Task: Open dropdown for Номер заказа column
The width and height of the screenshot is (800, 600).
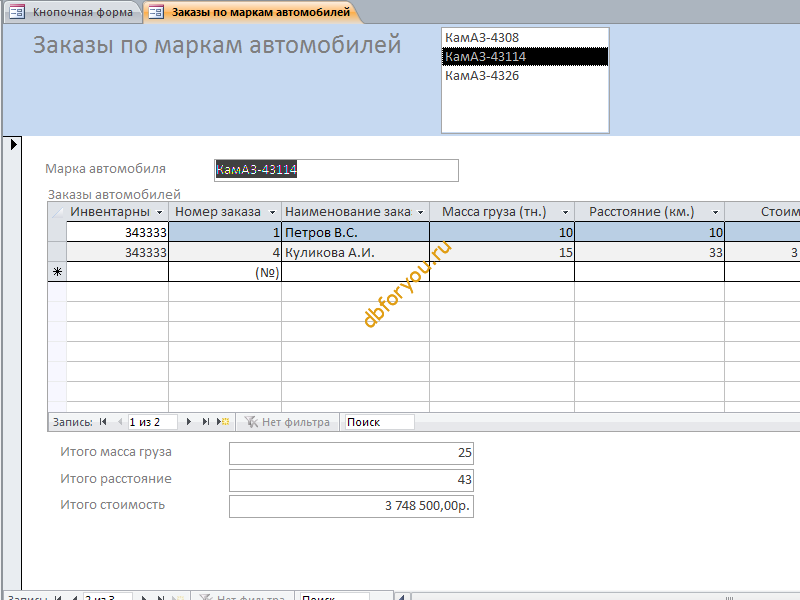Action: [272, 212]
